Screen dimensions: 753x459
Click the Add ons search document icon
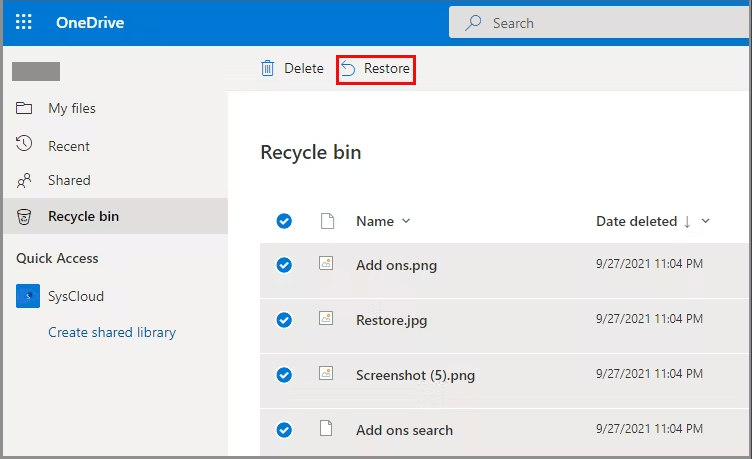click(325, 429)
